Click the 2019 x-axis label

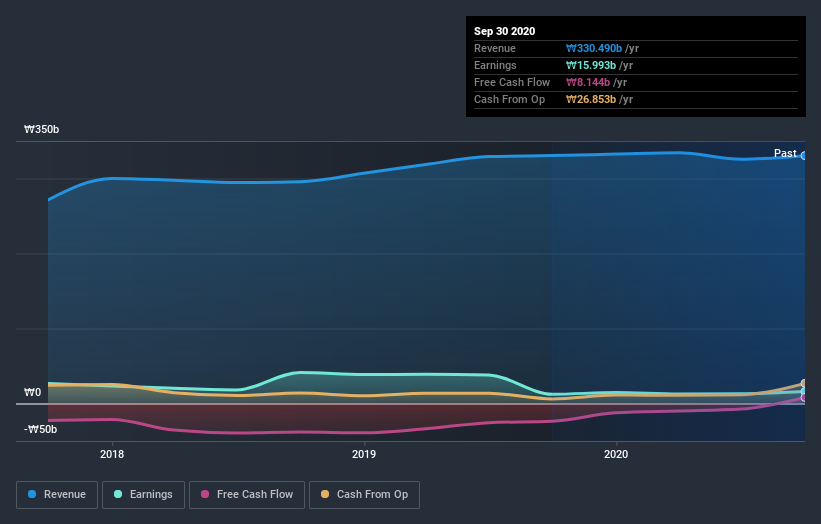(364, 454)
